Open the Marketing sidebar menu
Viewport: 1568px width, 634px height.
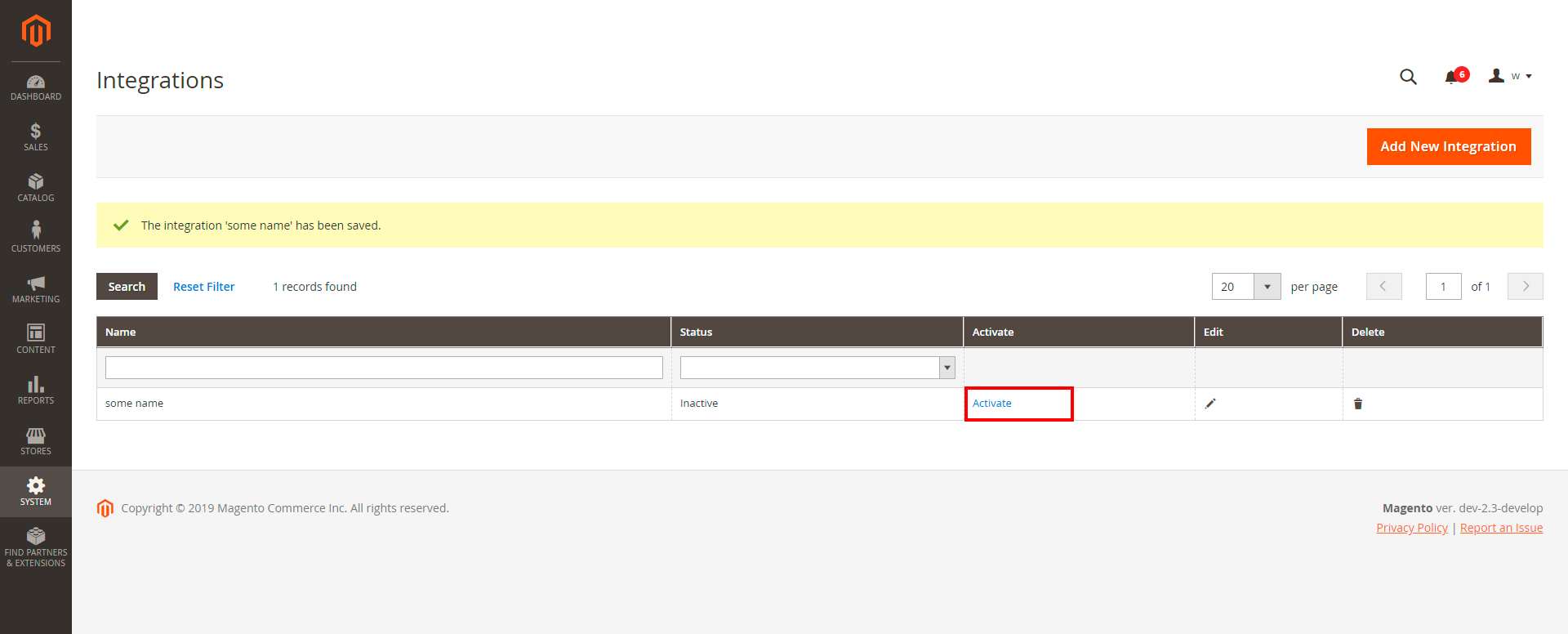pos(36,289)
